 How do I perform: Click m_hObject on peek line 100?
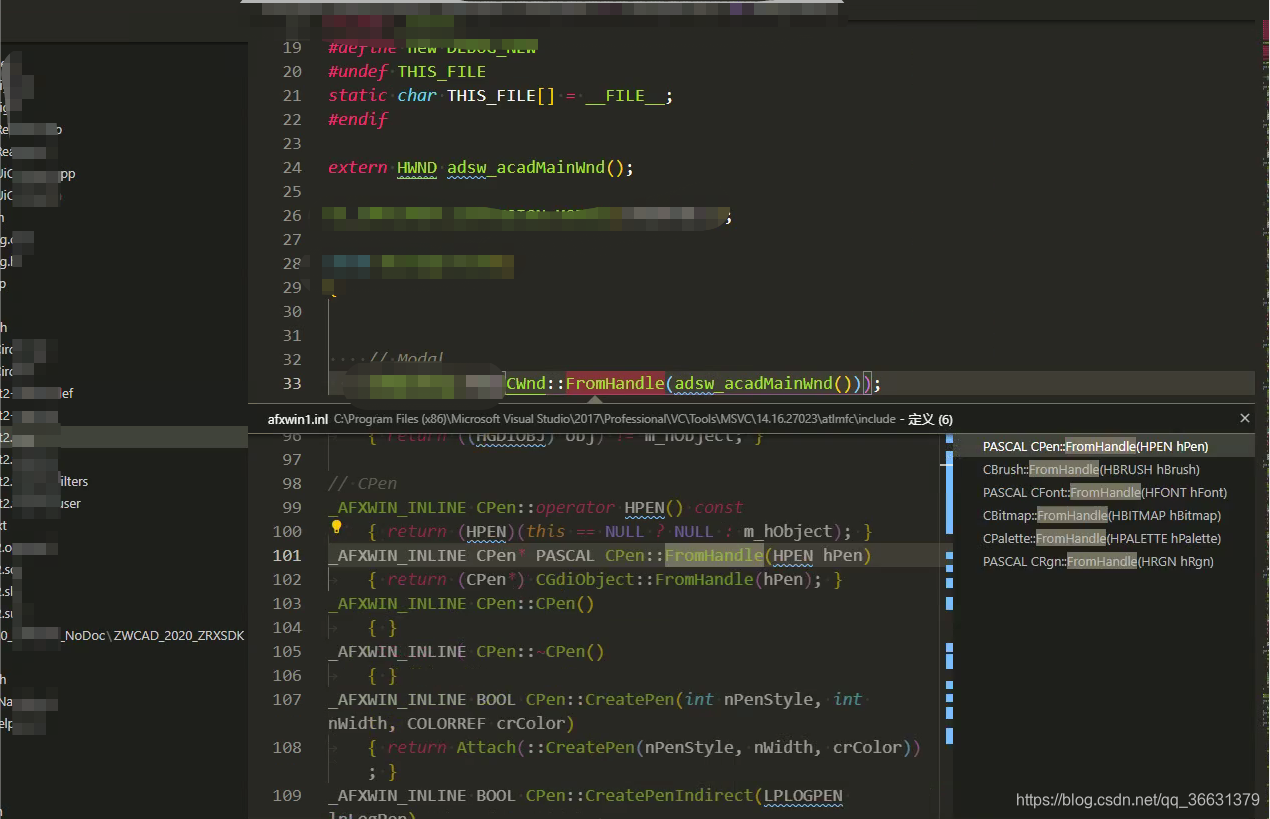(788, 532)
